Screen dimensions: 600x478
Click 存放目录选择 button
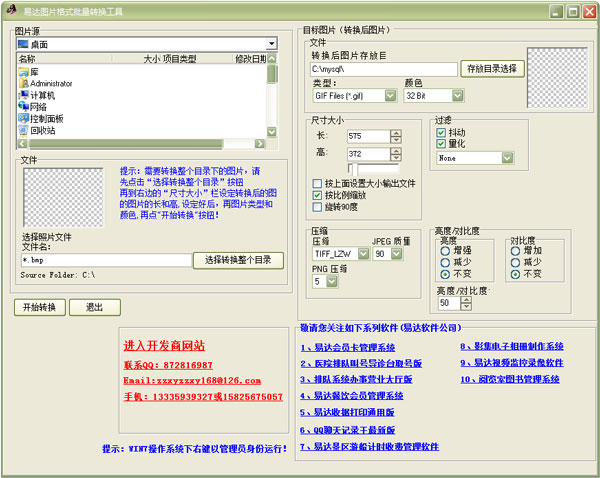click(492, 69)
